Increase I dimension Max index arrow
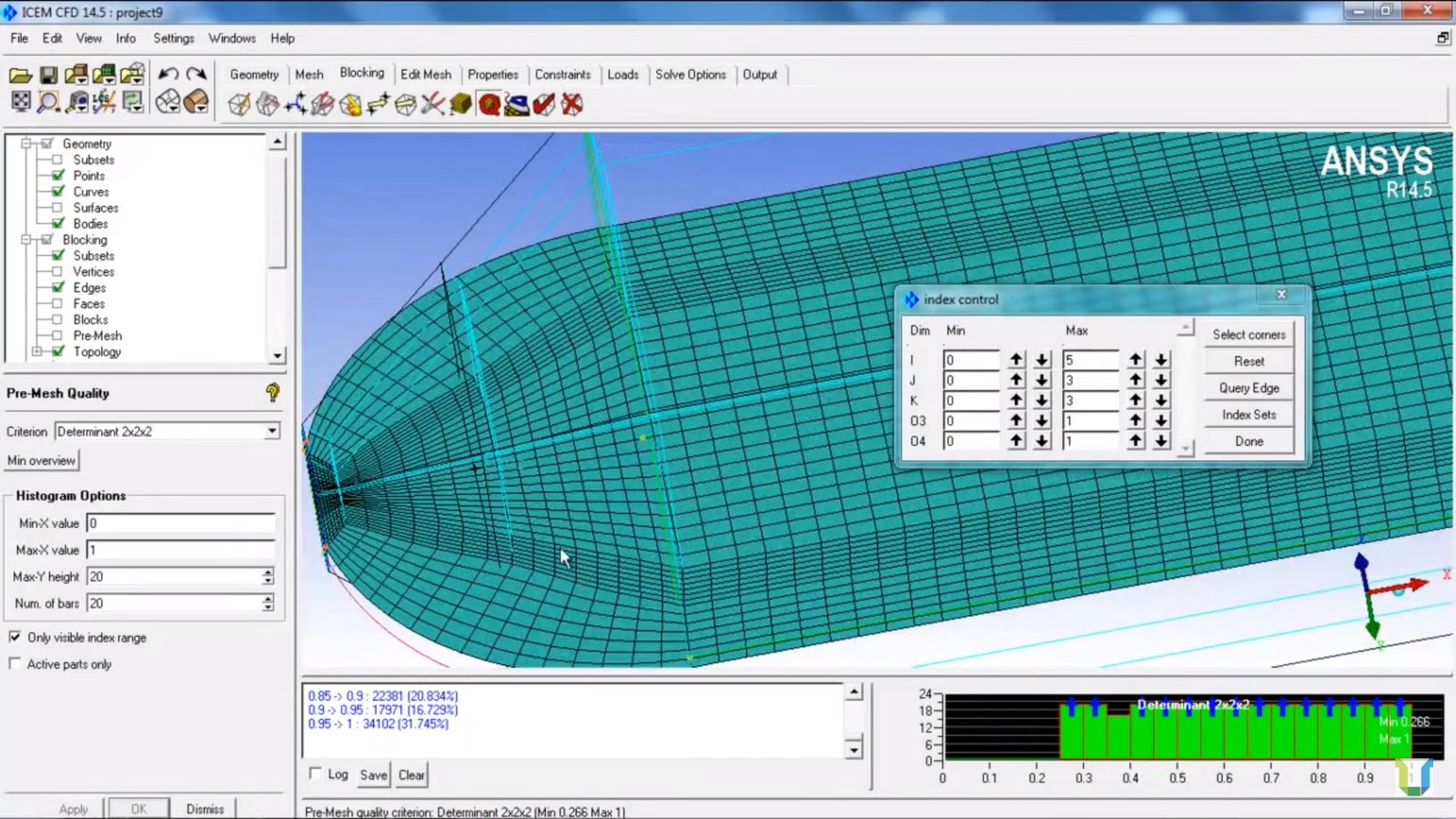The width and height of the screenshot is (1456, 819). 1136,359
